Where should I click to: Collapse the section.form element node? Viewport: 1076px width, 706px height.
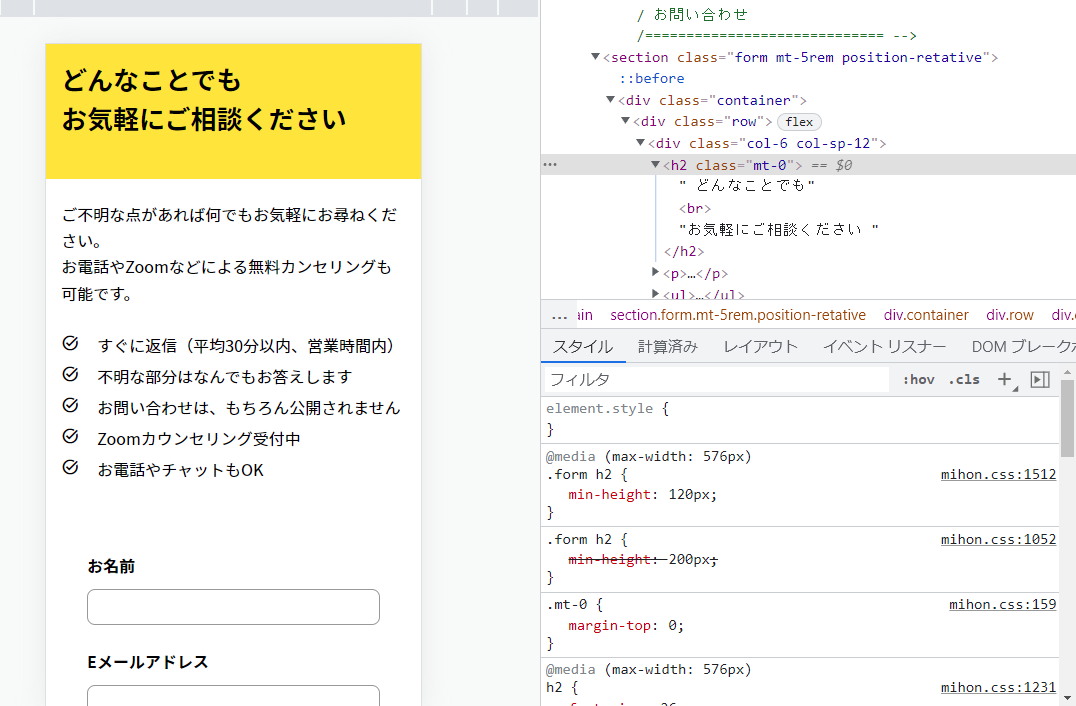pos(596,58)
